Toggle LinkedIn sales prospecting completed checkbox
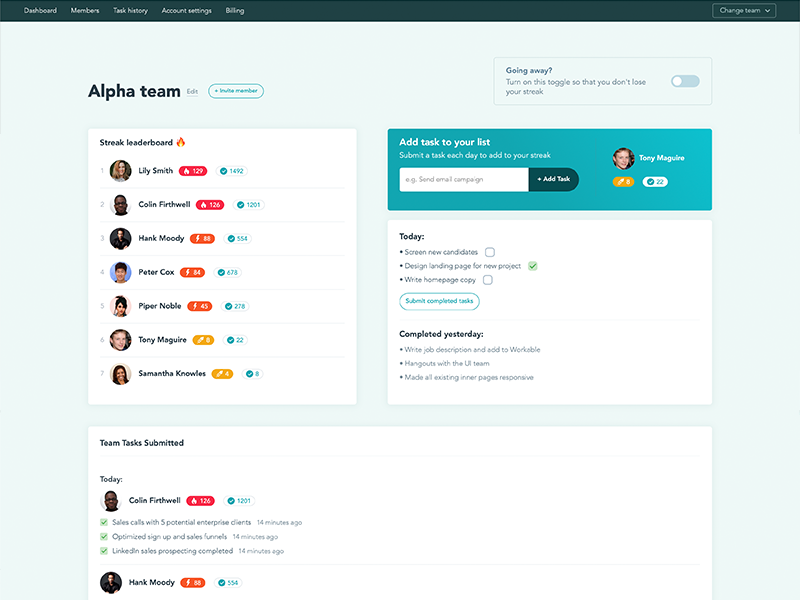The image size is (800, 600). click(104, 551)
